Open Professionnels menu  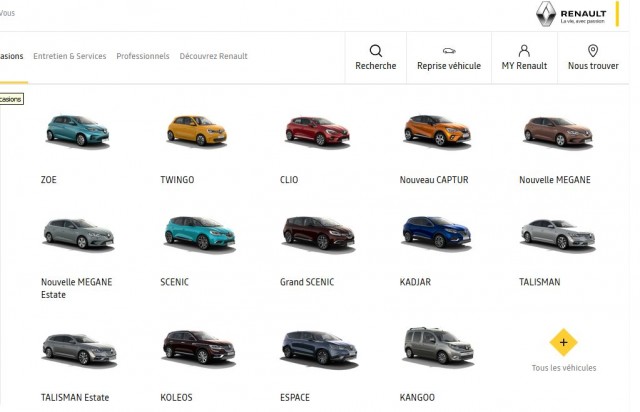(143, 56)
